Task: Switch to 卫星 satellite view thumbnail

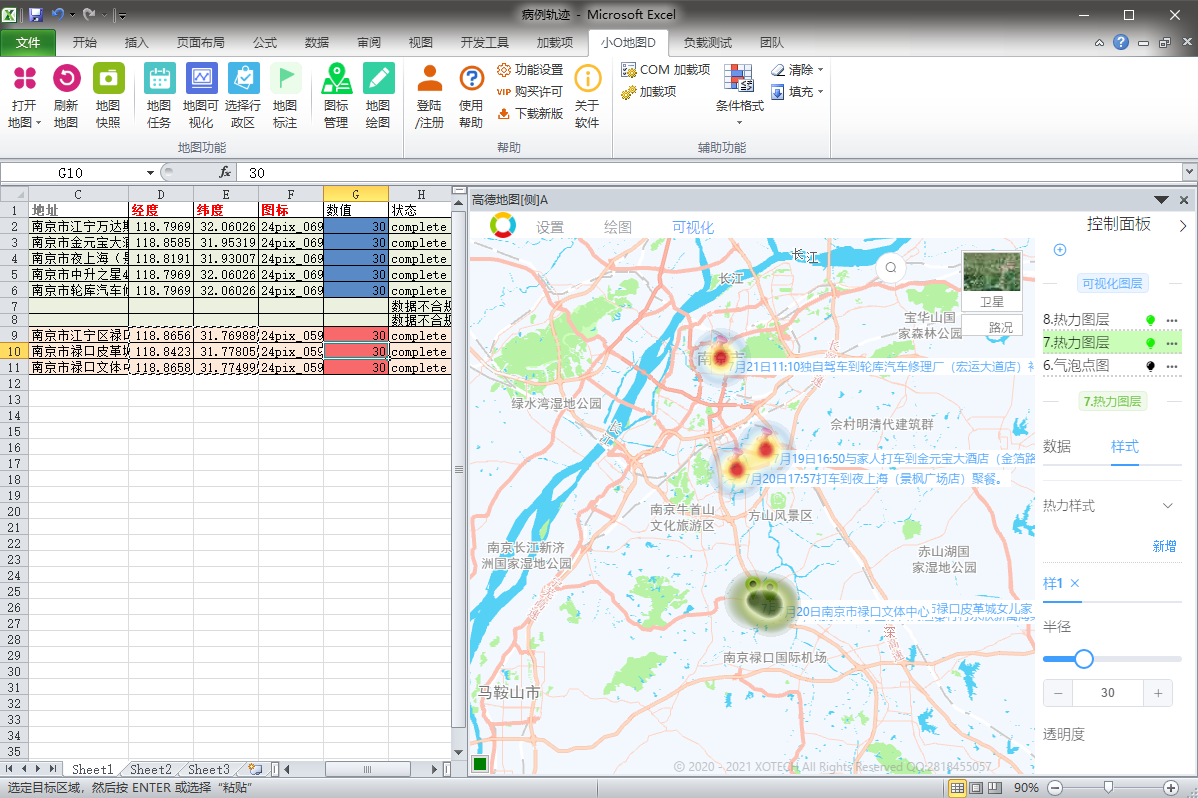Action: [992, 281]
